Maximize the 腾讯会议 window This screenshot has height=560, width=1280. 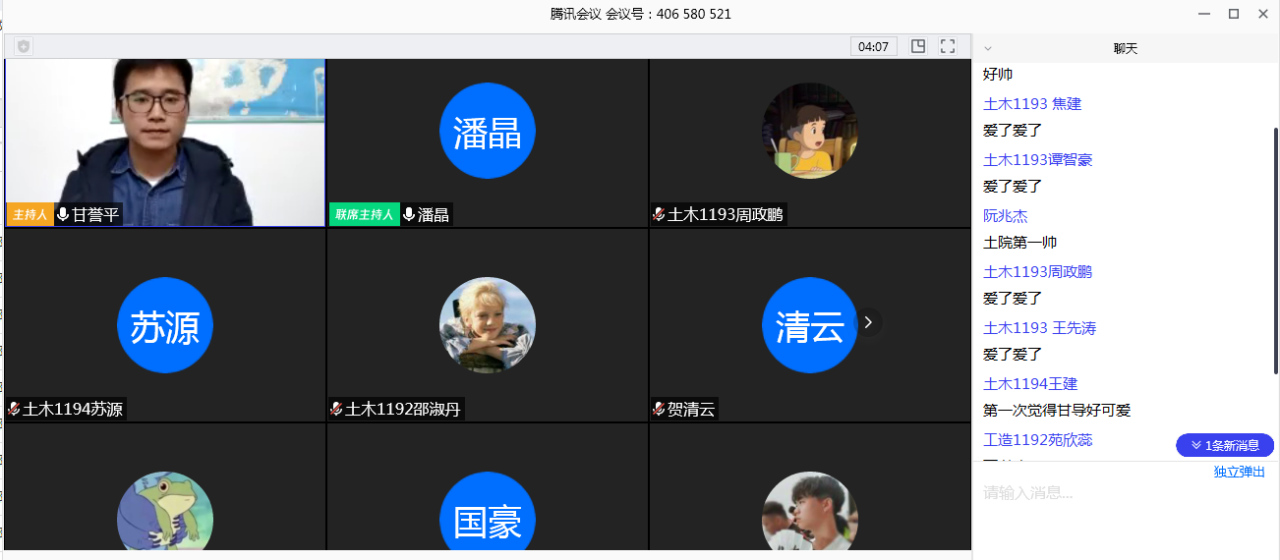click(1234, 13)
